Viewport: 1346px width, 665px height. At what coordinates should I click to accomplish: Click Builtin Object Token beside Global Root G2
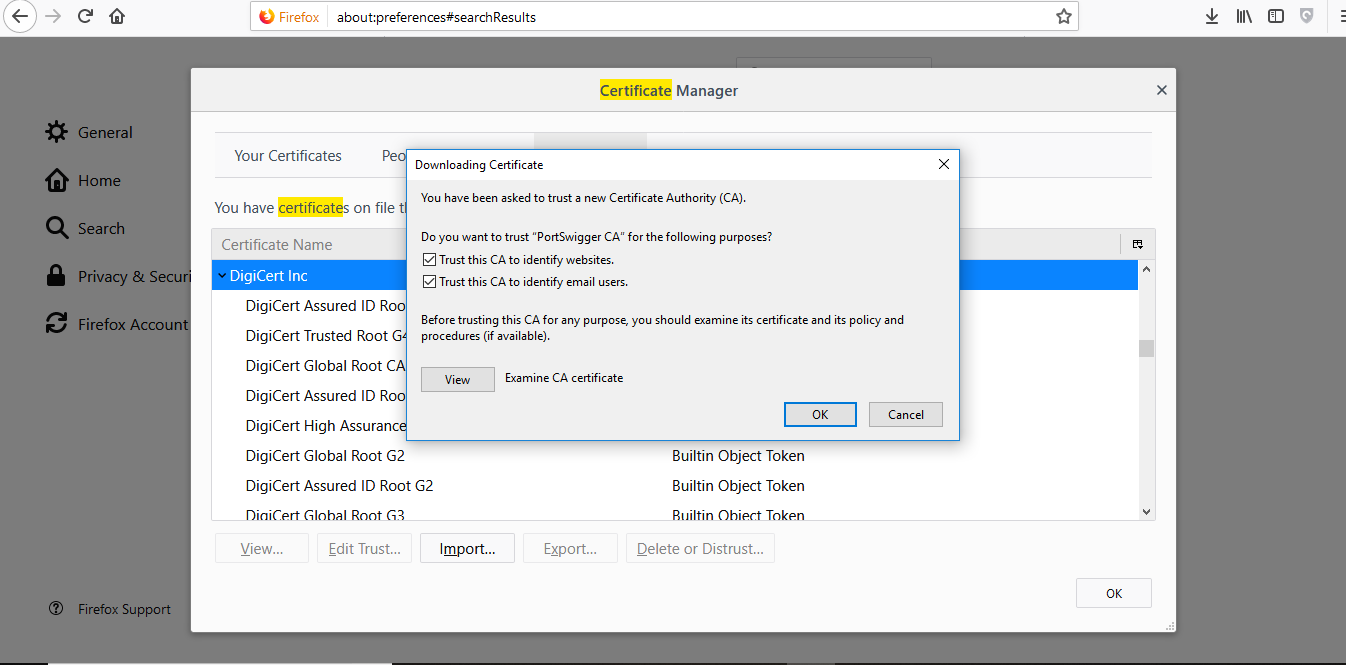click(x=738, y=456)
